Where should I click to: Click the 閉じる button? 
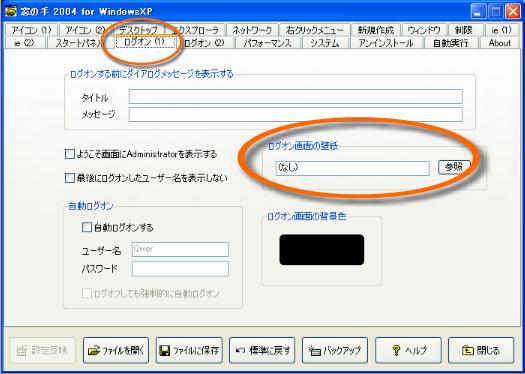[x=481, y=350]
